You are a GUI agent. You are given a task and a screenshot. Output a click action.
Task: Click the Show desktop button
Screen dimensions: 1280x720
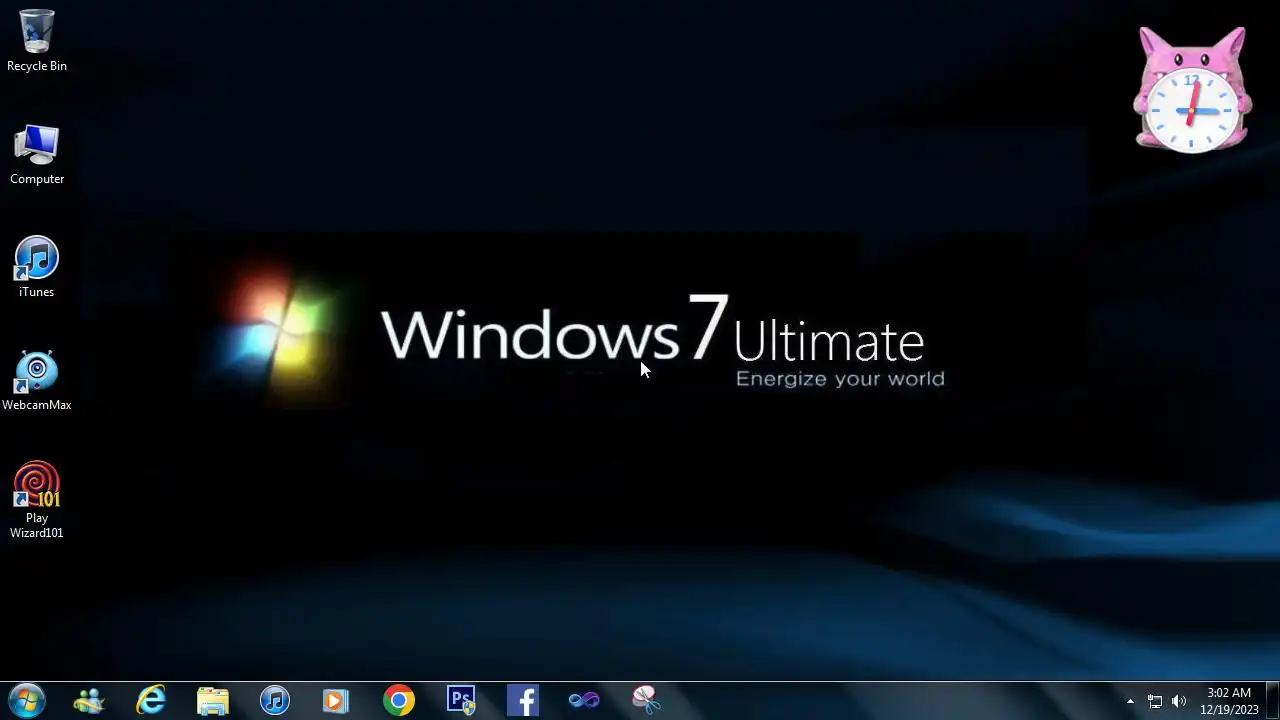coord(1272,700)
